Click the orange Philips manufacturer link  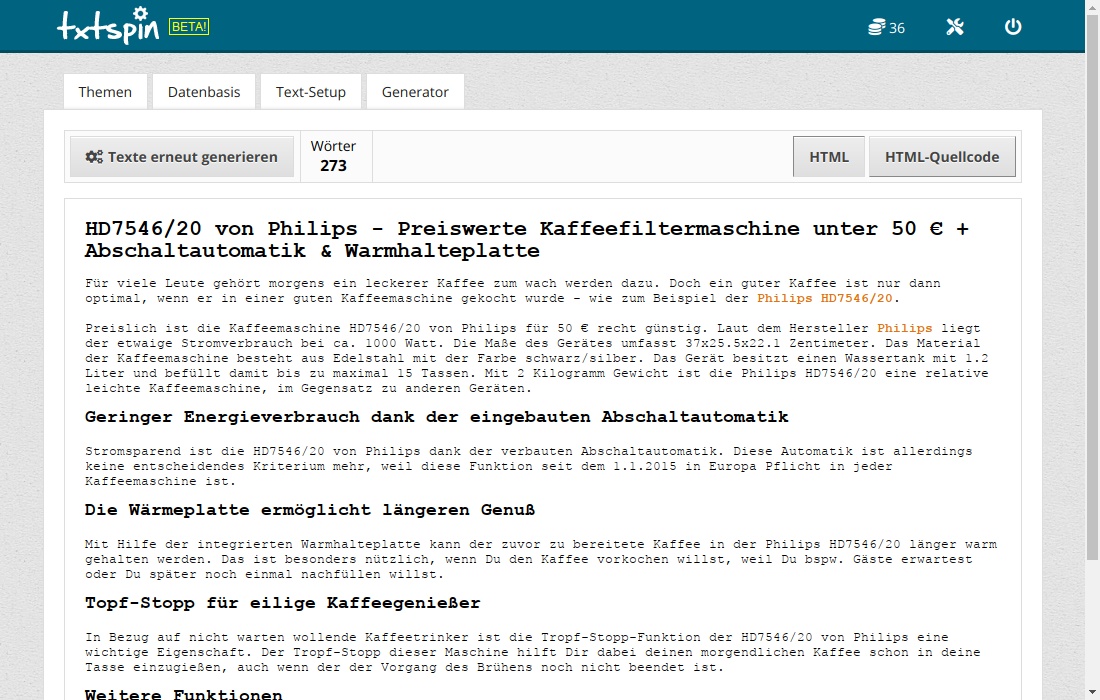pyautogui.click(x=904, y=328)
